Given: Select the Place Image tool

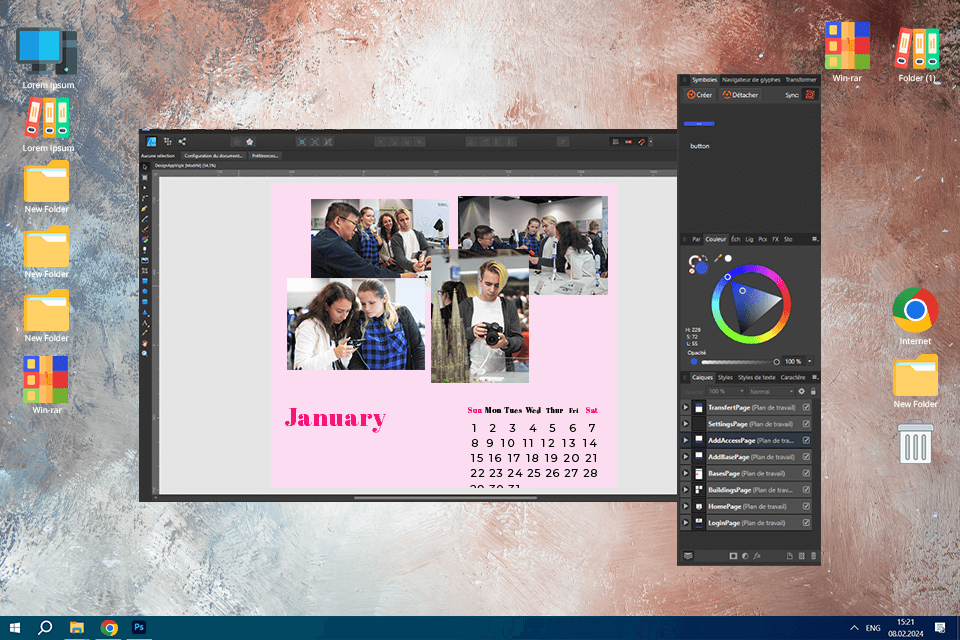Looking at the screenshot, I should (146, 260).
